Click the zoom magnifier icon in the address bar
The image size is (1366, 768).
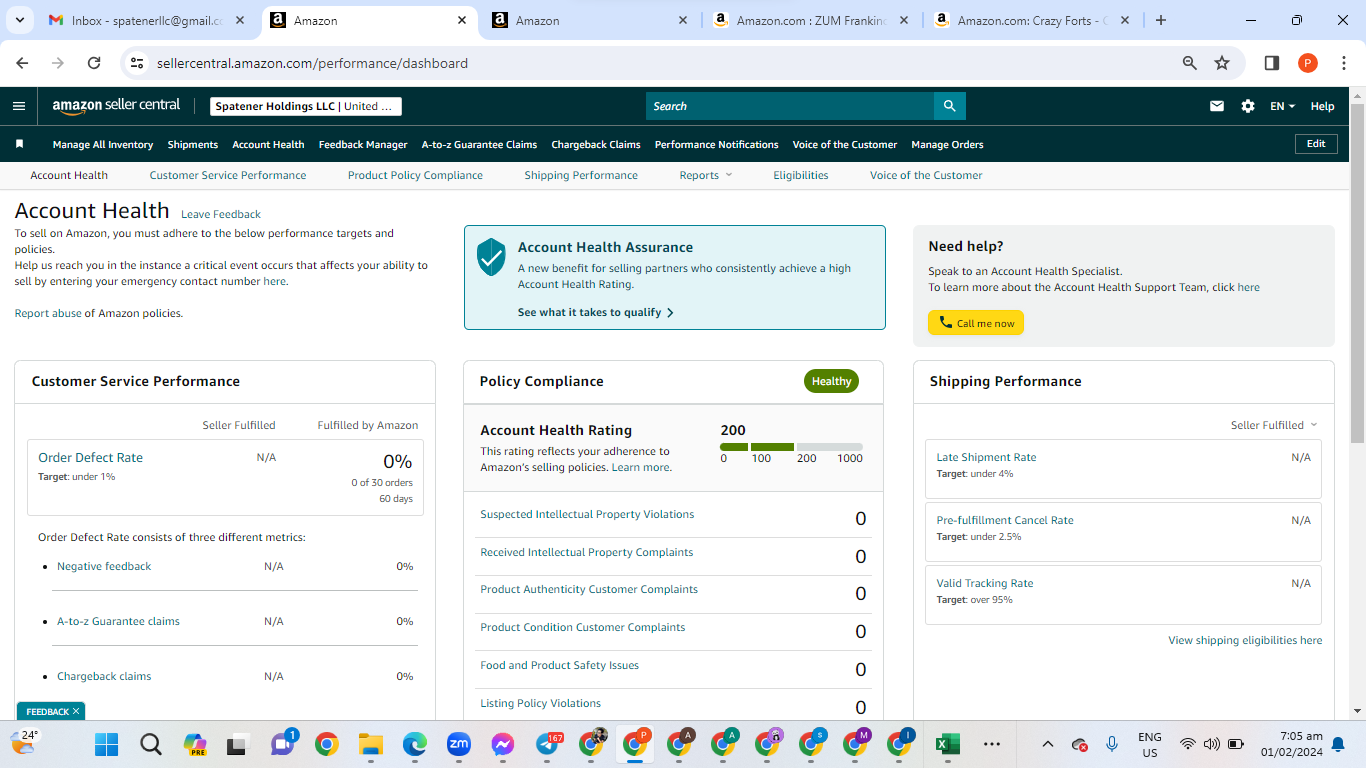[x=1190, y=63]
